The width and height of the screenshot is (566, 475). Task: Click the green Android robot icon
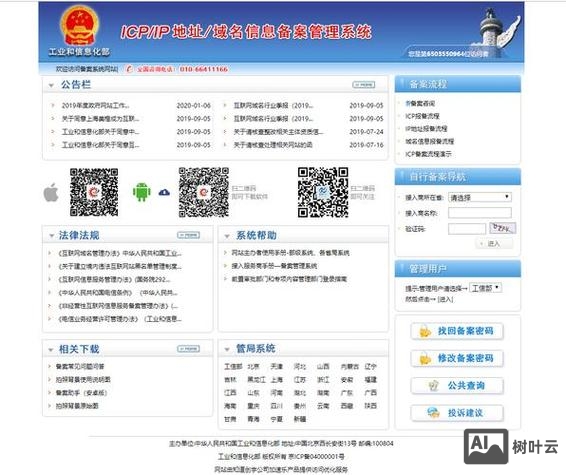(x=142, y=192)
